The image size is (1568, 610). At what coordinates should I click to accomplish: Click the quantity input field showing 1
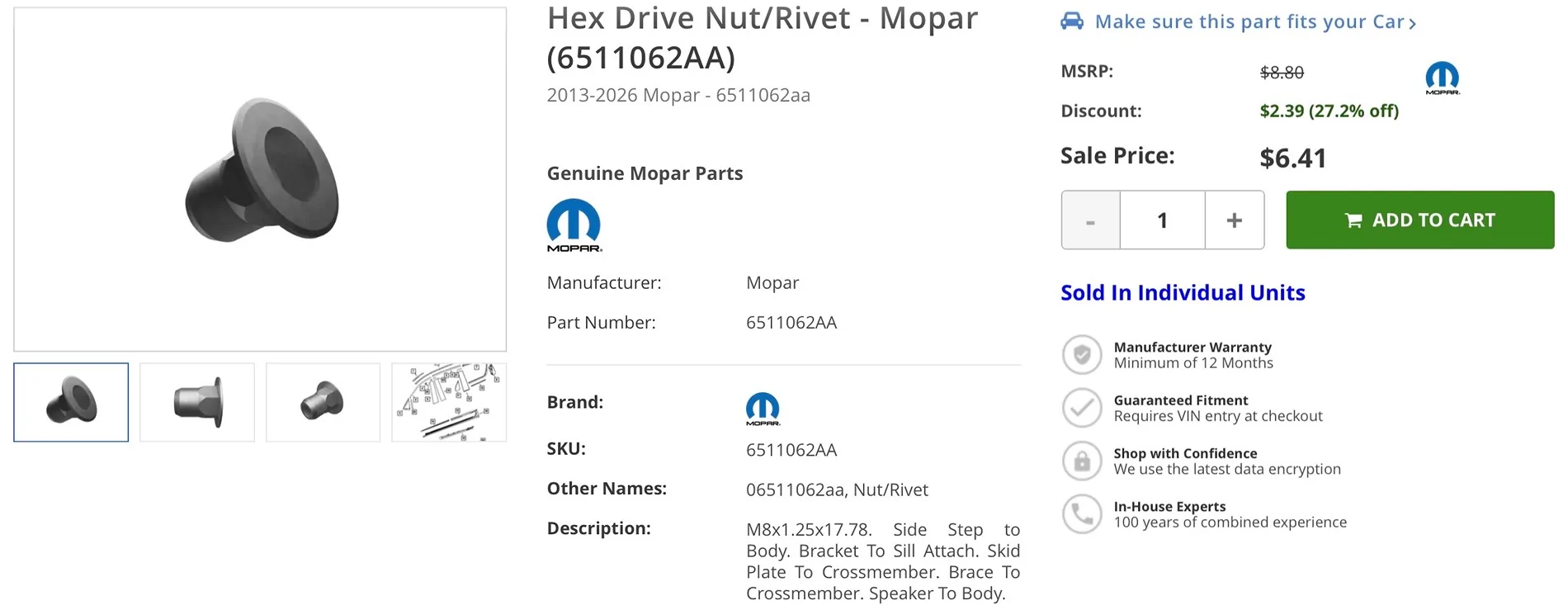tap(1162, 220)
